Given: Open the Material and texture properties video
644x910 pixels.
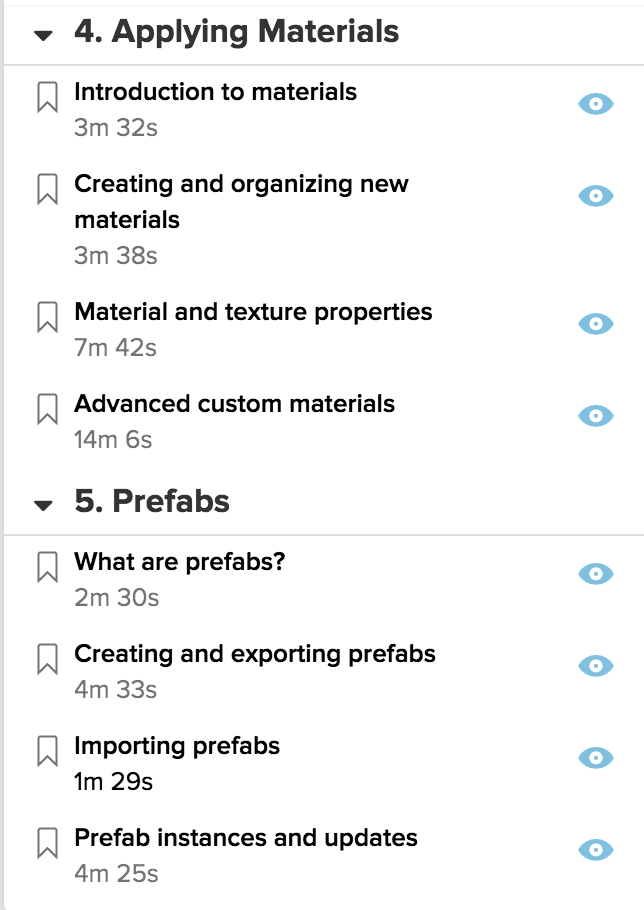Looking at the screenshot, I should click(254, 312).
